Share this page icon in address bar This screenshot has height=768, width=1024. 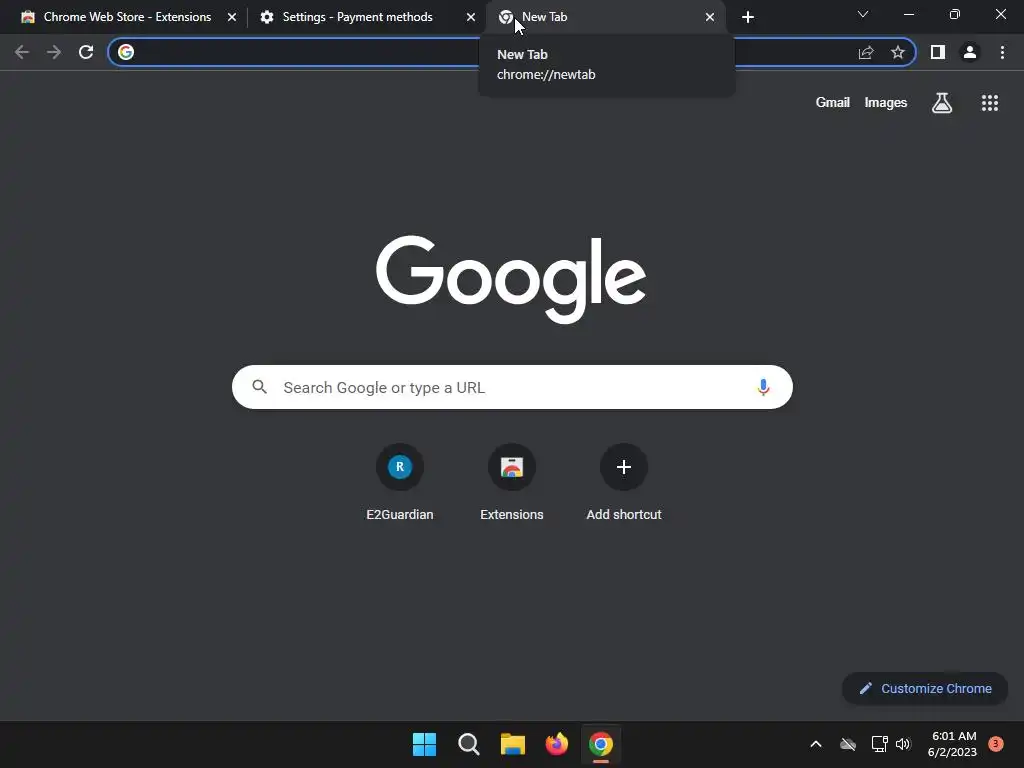tap(866, 52)
